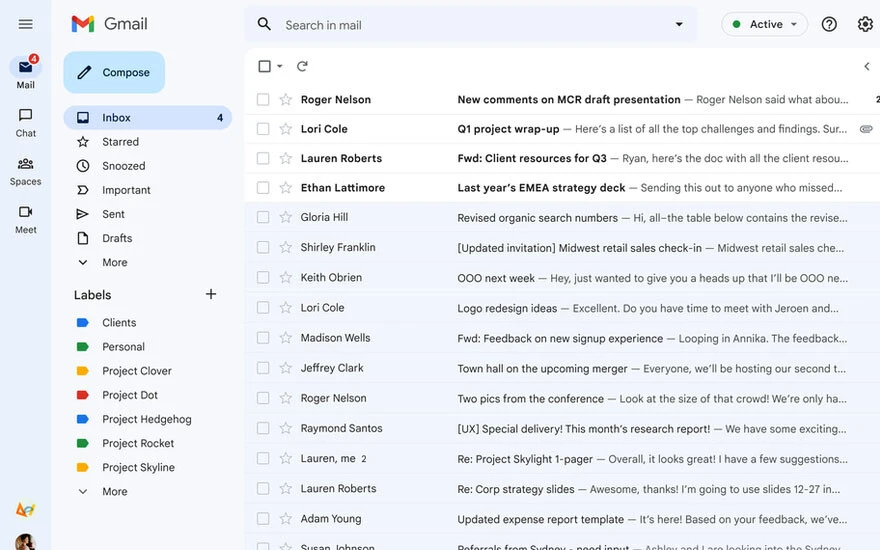
Task: Check the Gloria Hill email checkbox
Action: tap(263, 217)
